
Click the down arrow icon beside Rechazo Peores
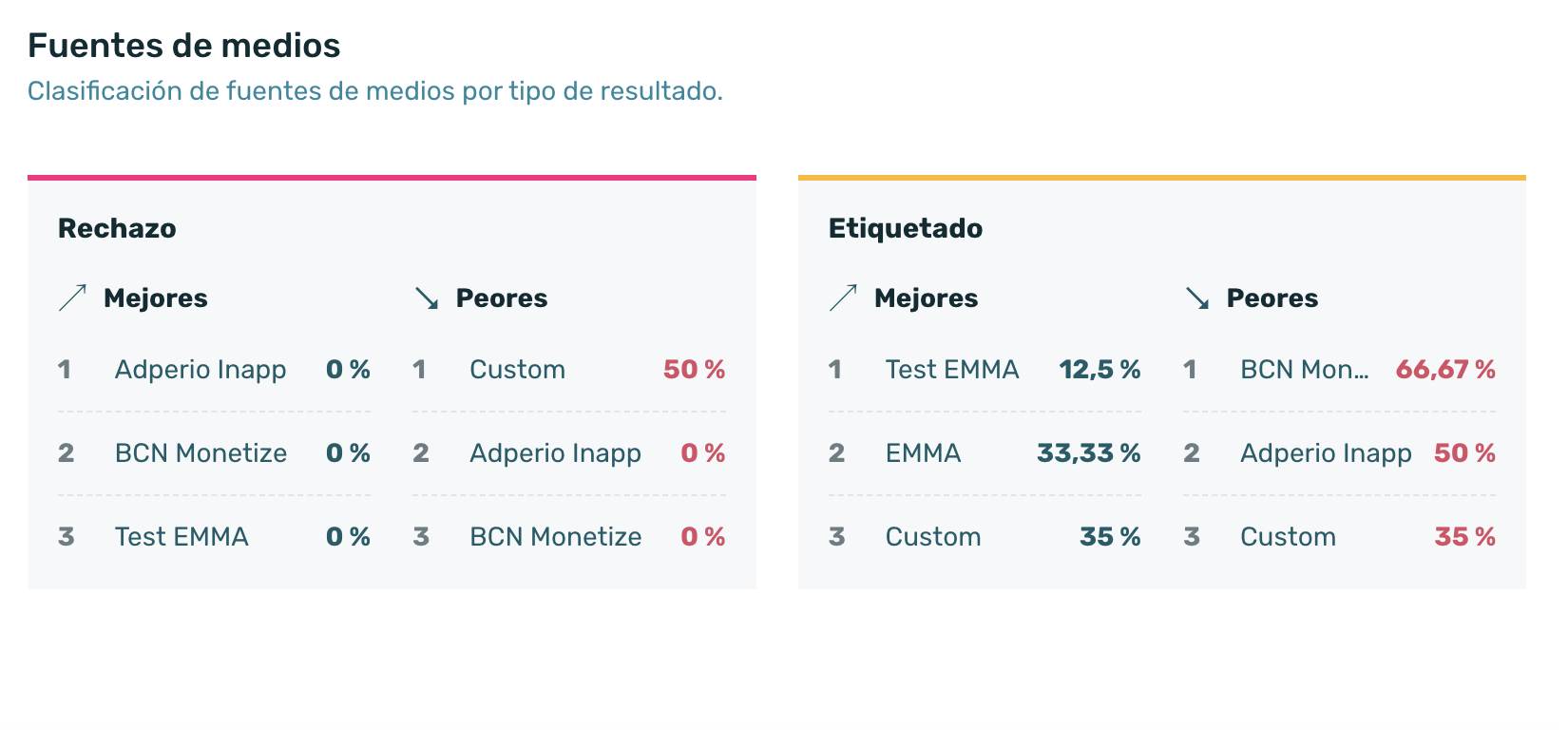[x=427, y=298]
